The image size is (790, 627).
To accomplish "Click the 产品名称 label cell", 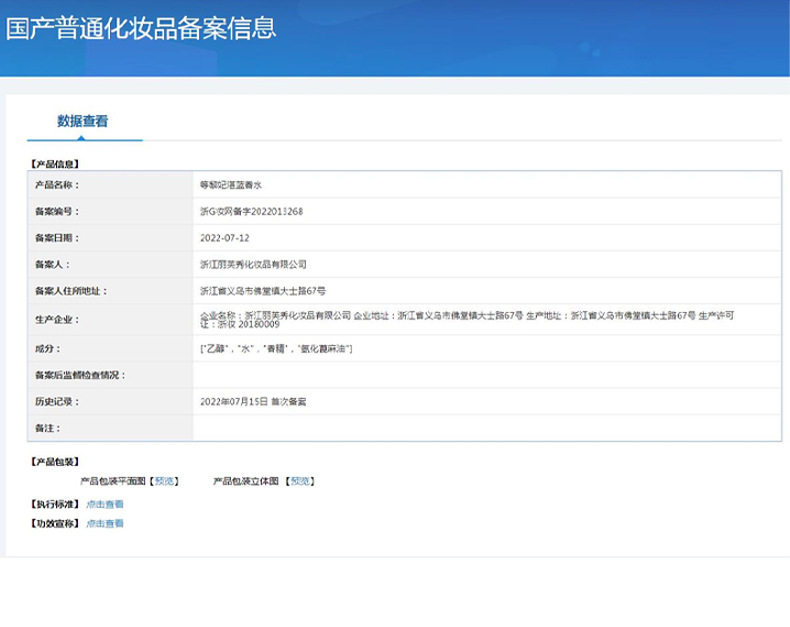I will (x=110, y=185).
